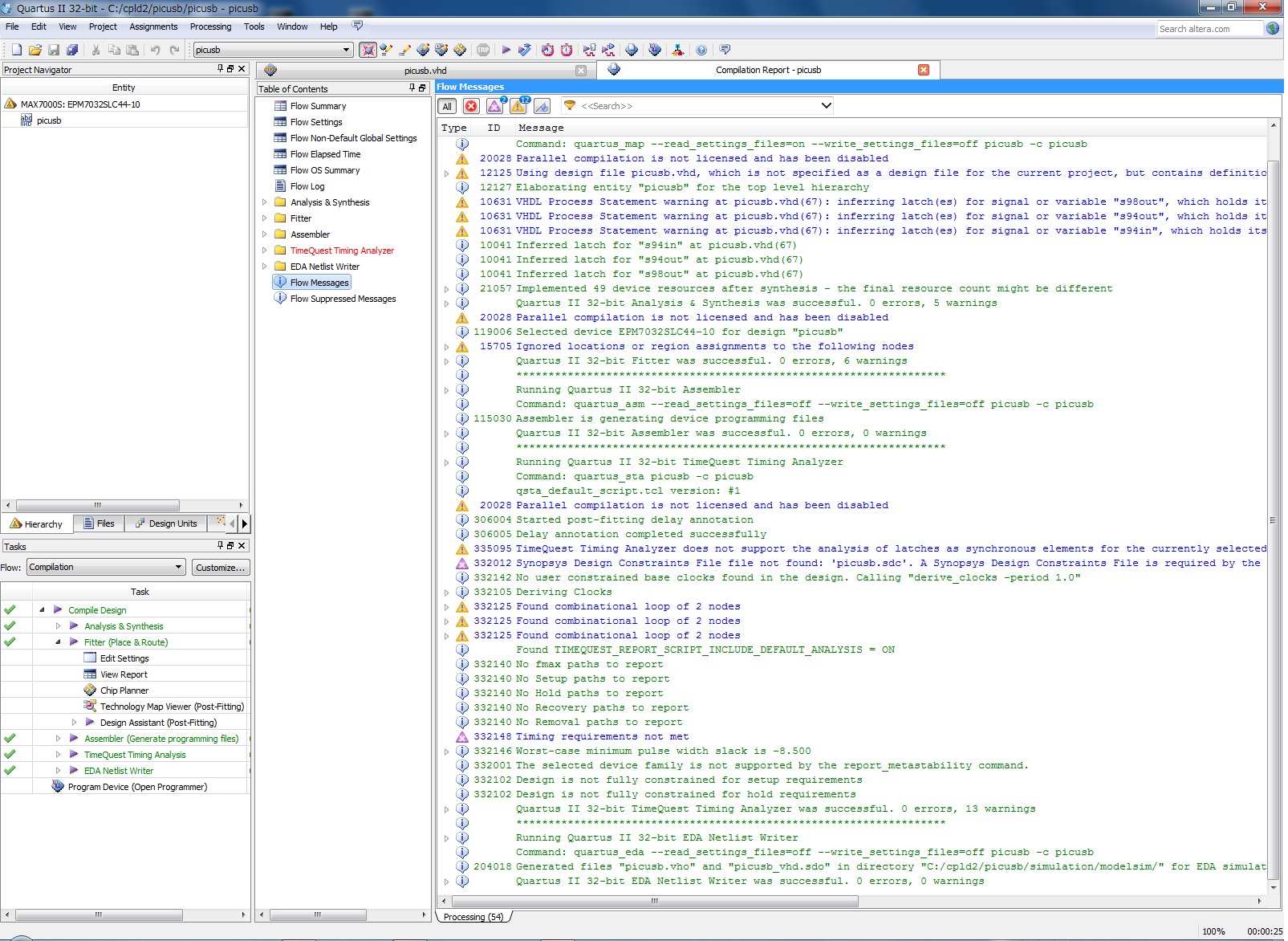This screenshot has width=1288, height=941.
Task: Toggle the purple critical warning filter
Action: (494, 106)
